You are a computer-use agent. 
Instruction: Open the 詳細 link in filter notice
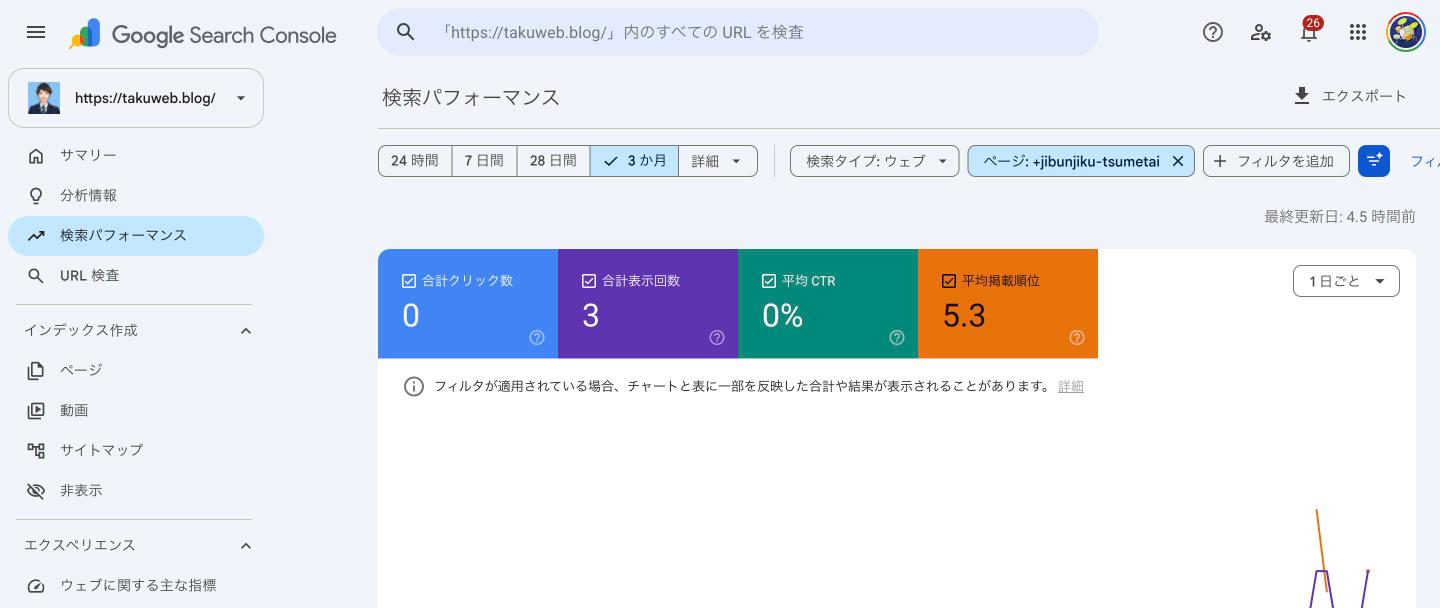point(1071,386)
